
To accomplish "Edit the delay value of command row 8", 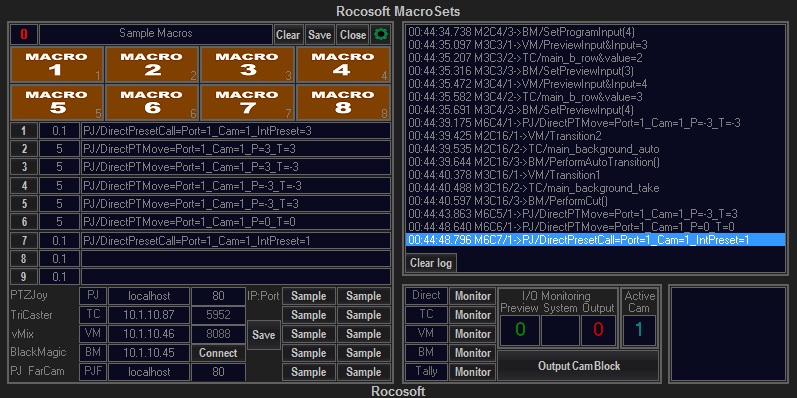I will (x=59, y=259).
